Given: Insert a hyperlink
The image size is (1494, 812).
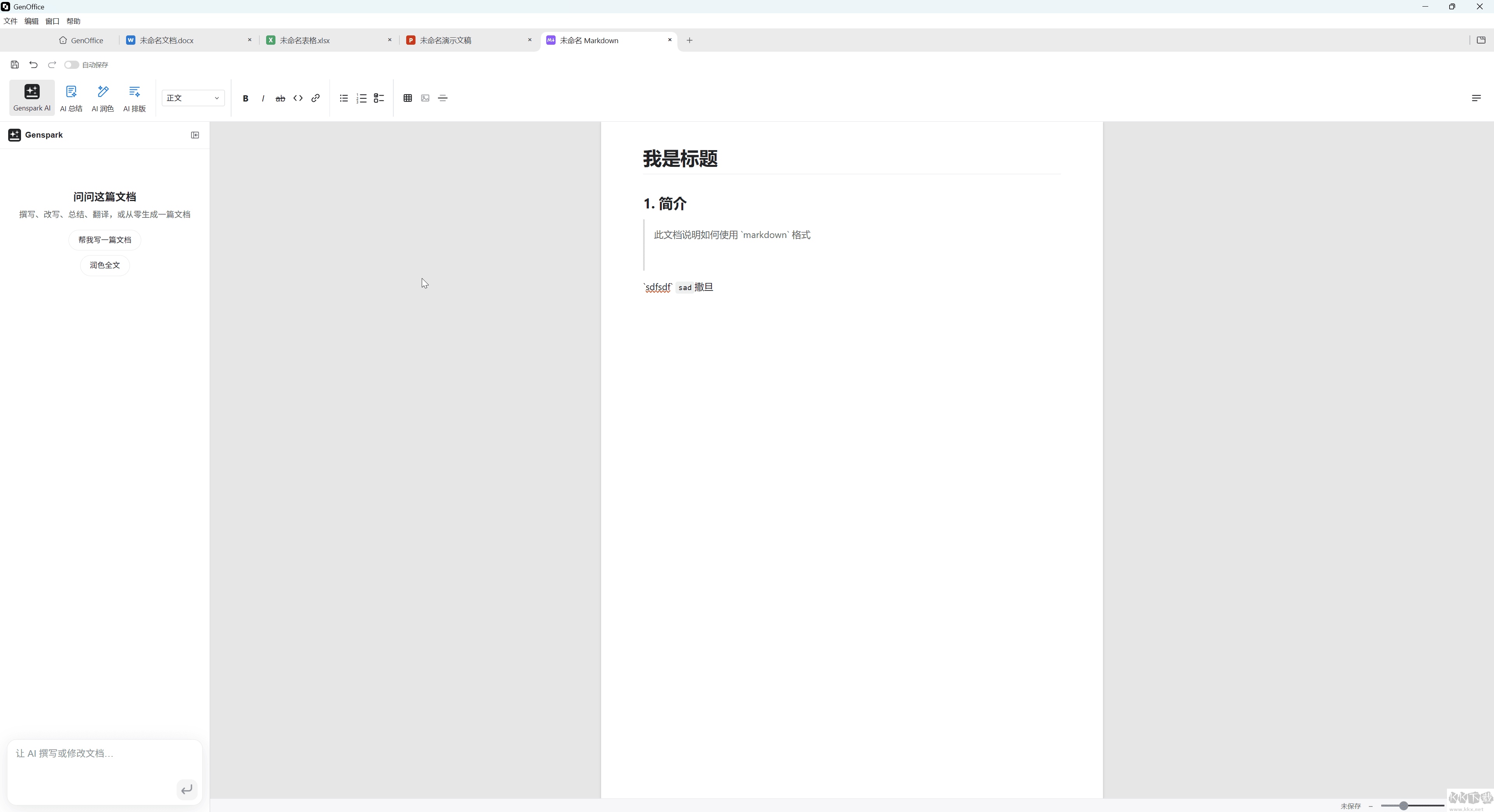Looking at the screenshot, I should tap(316, 98).
